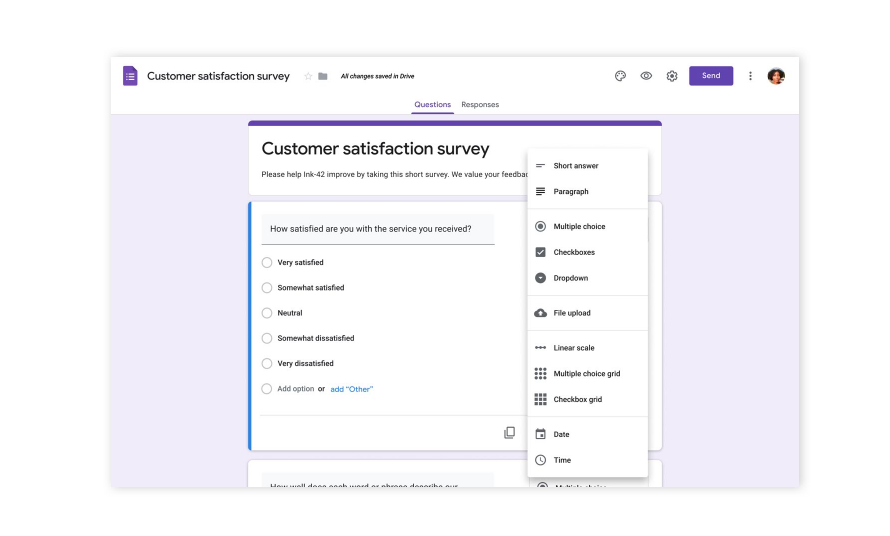The image size is (890, 536).
Task: Switch to the Responses tab
Action: 480,105
